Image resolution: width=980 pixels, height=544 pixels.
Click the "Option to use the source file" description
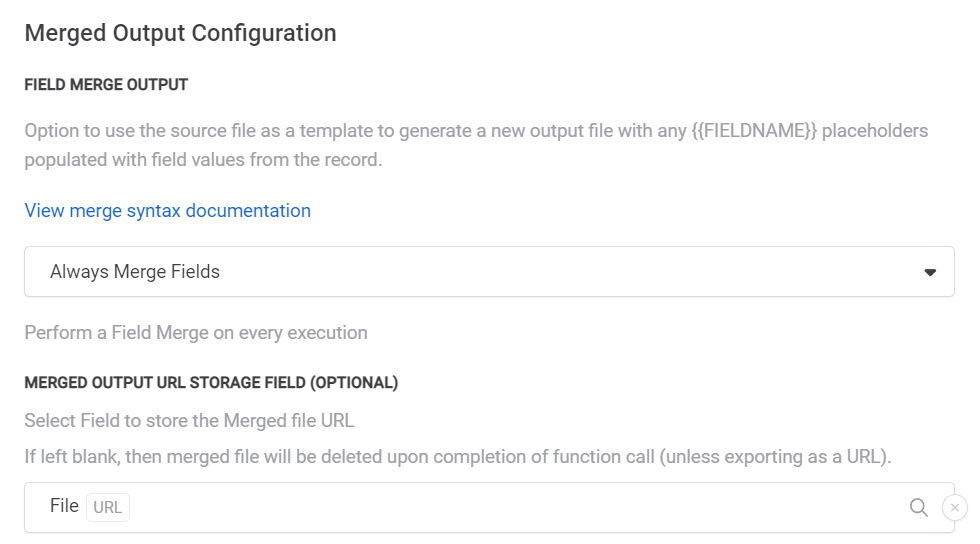point(300,131)
